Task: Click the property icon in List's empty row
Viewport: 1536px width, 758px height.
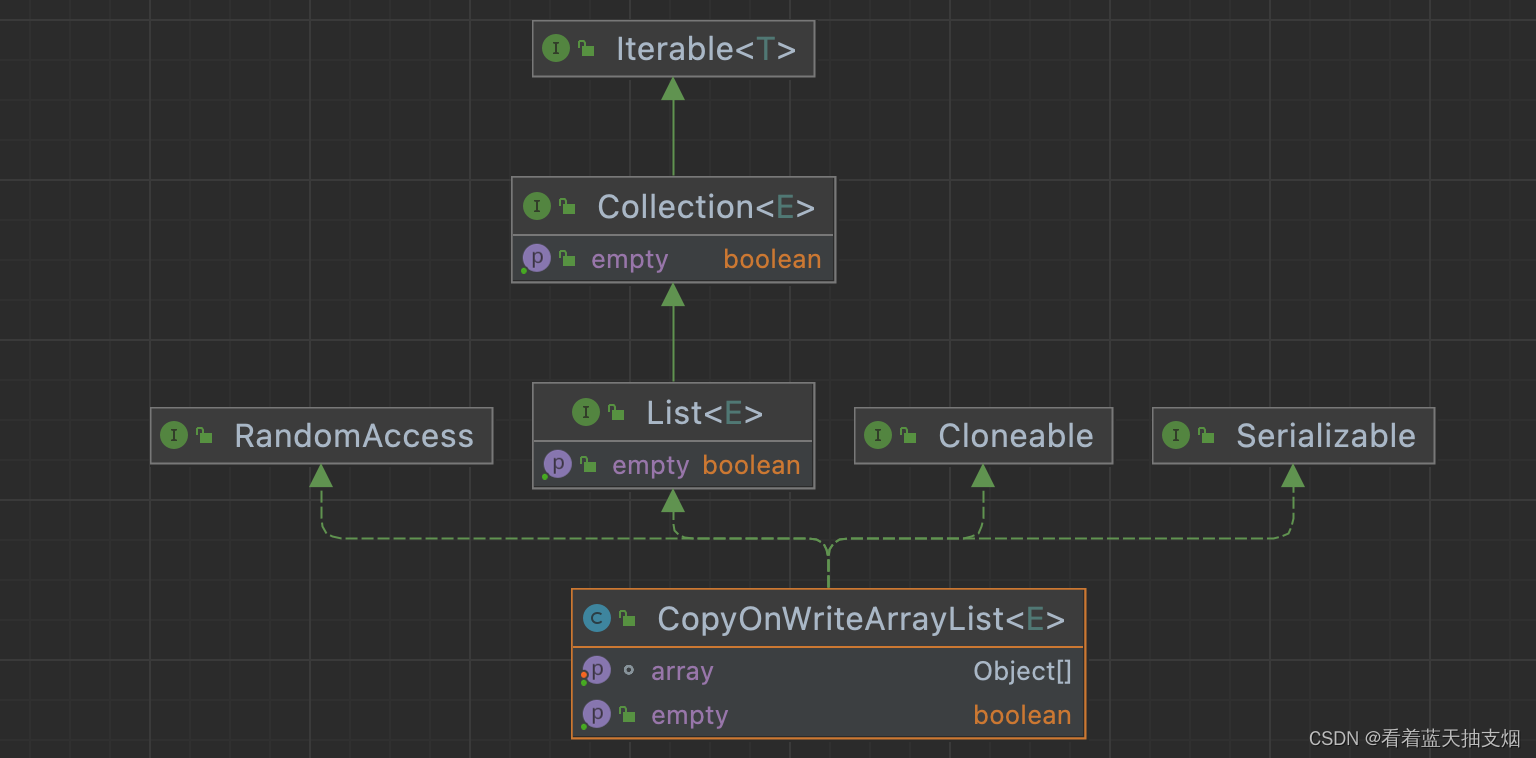Action: (557, 465)
